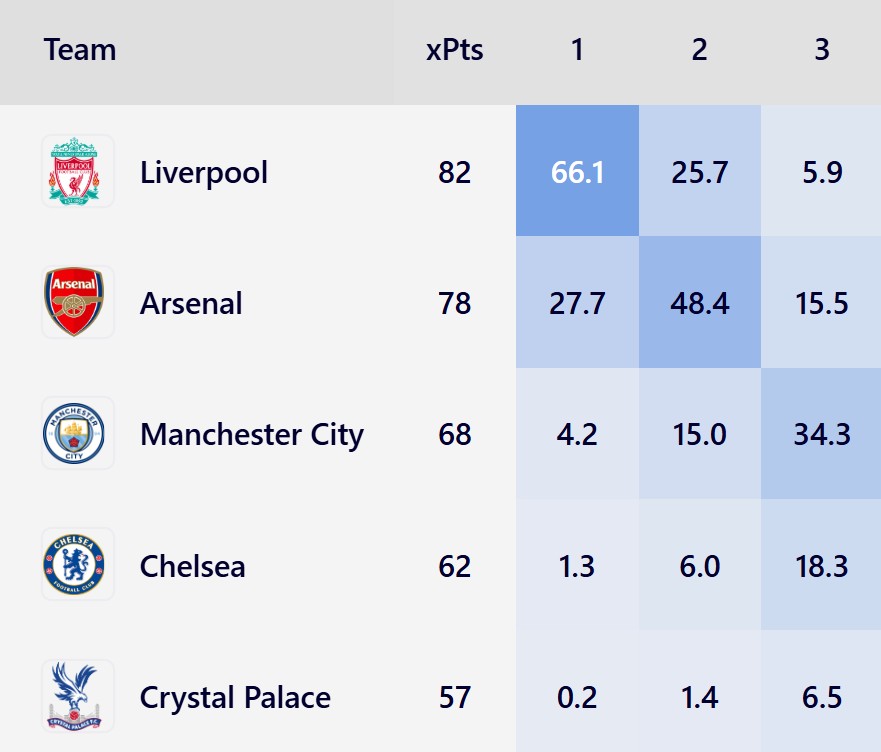Sort by the xPts column header
The image size is (881, 752).
coord(454,50)
